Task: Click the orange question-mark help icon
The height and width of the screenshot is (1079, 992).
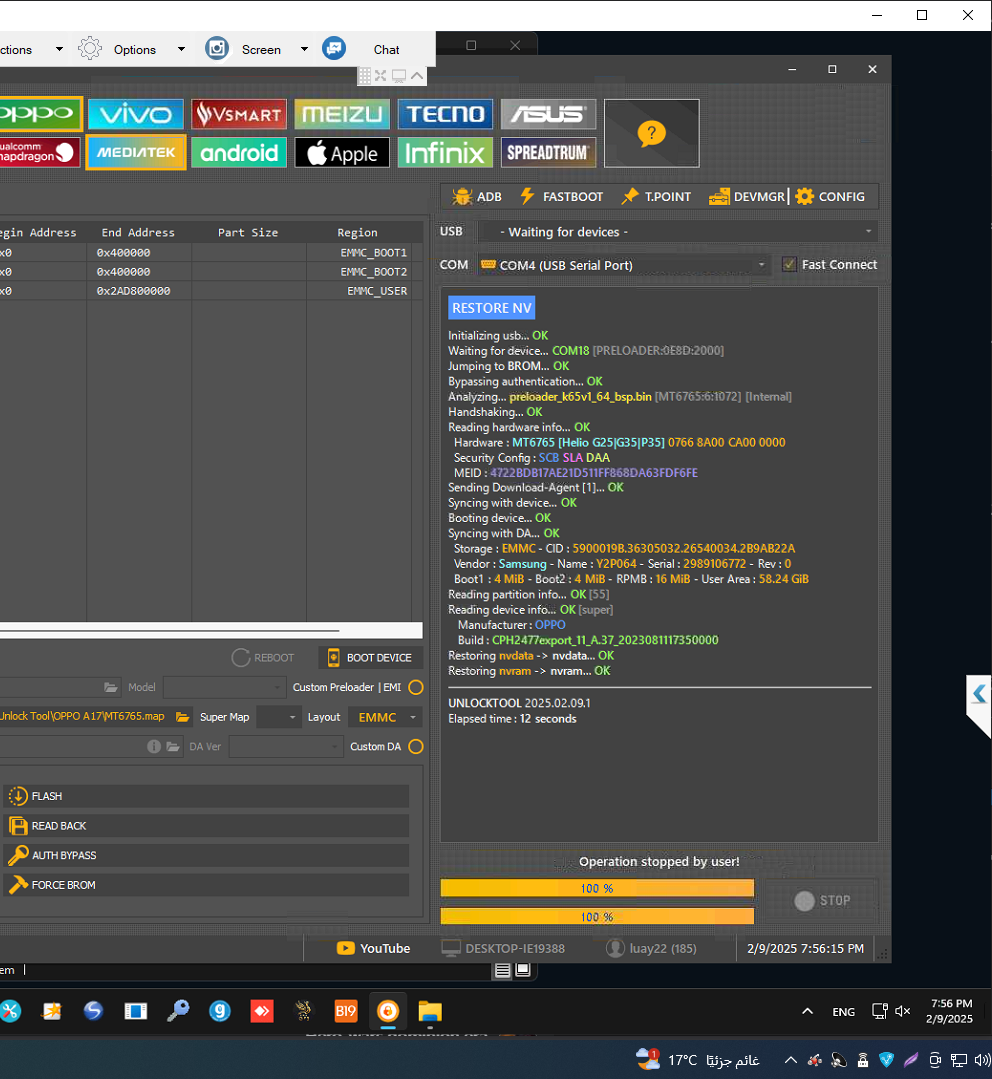Action: click(x=651, y=133)
